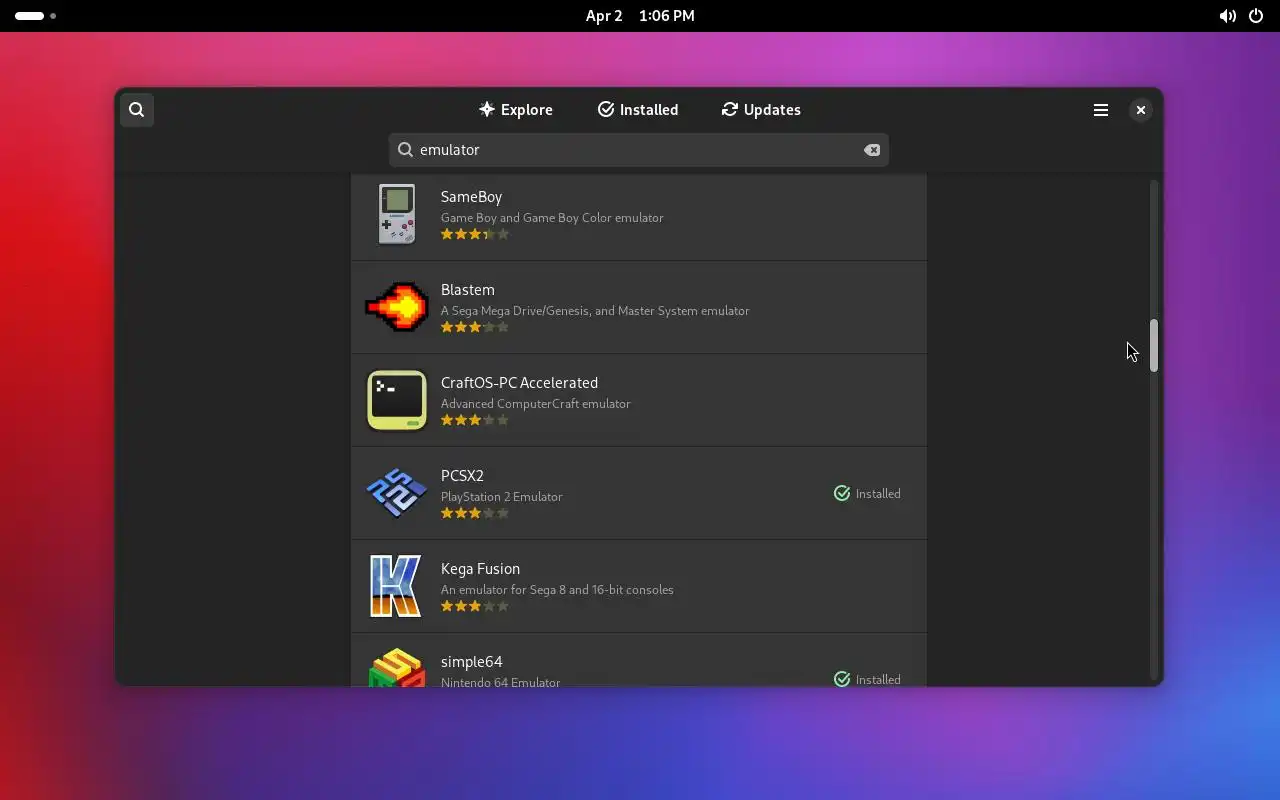Open the PCSX2 title text
Viewport: 1280px width, 800px height.
pos(462,476)
